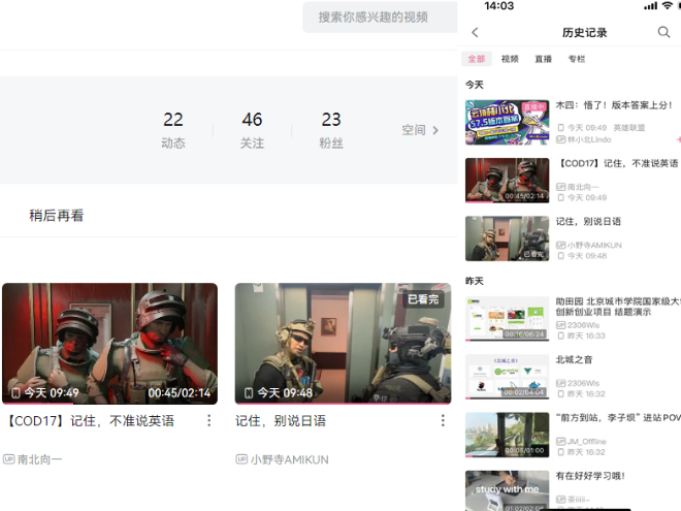Open thumbnail of 前方到站,李子坝 video
681x511 pixels.
pos(507,435)
